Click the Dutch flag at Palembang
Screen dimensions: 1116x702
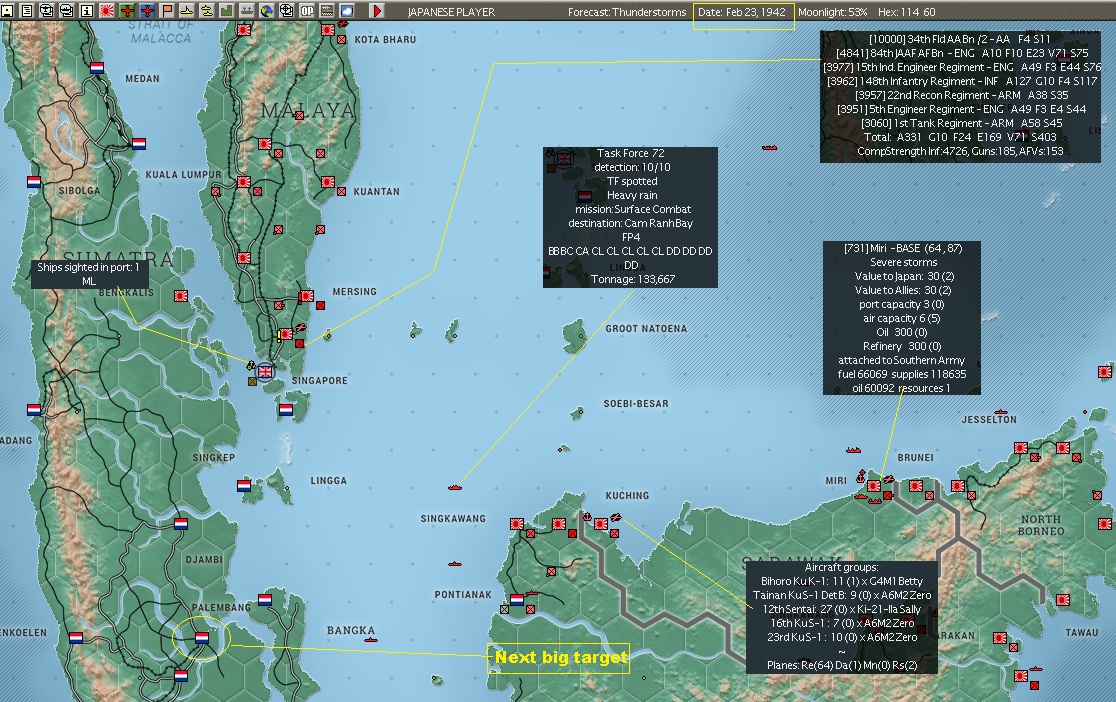click(x=201, y=638)
